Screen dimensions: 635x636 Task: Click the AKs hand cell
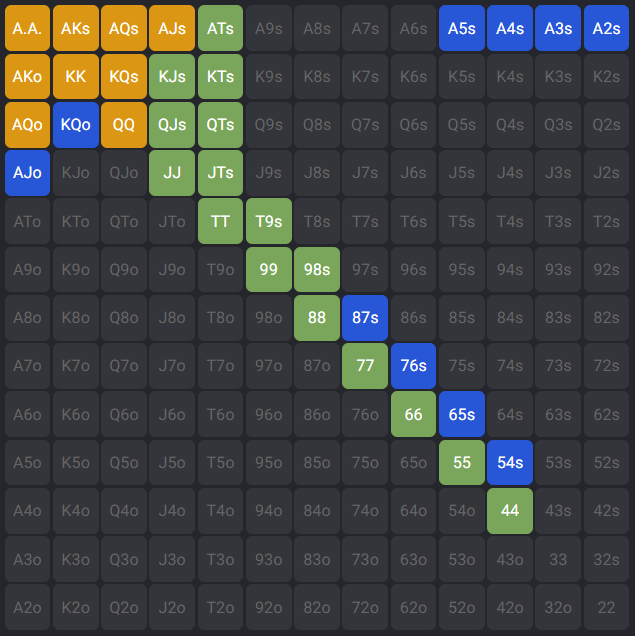point(75,28)
